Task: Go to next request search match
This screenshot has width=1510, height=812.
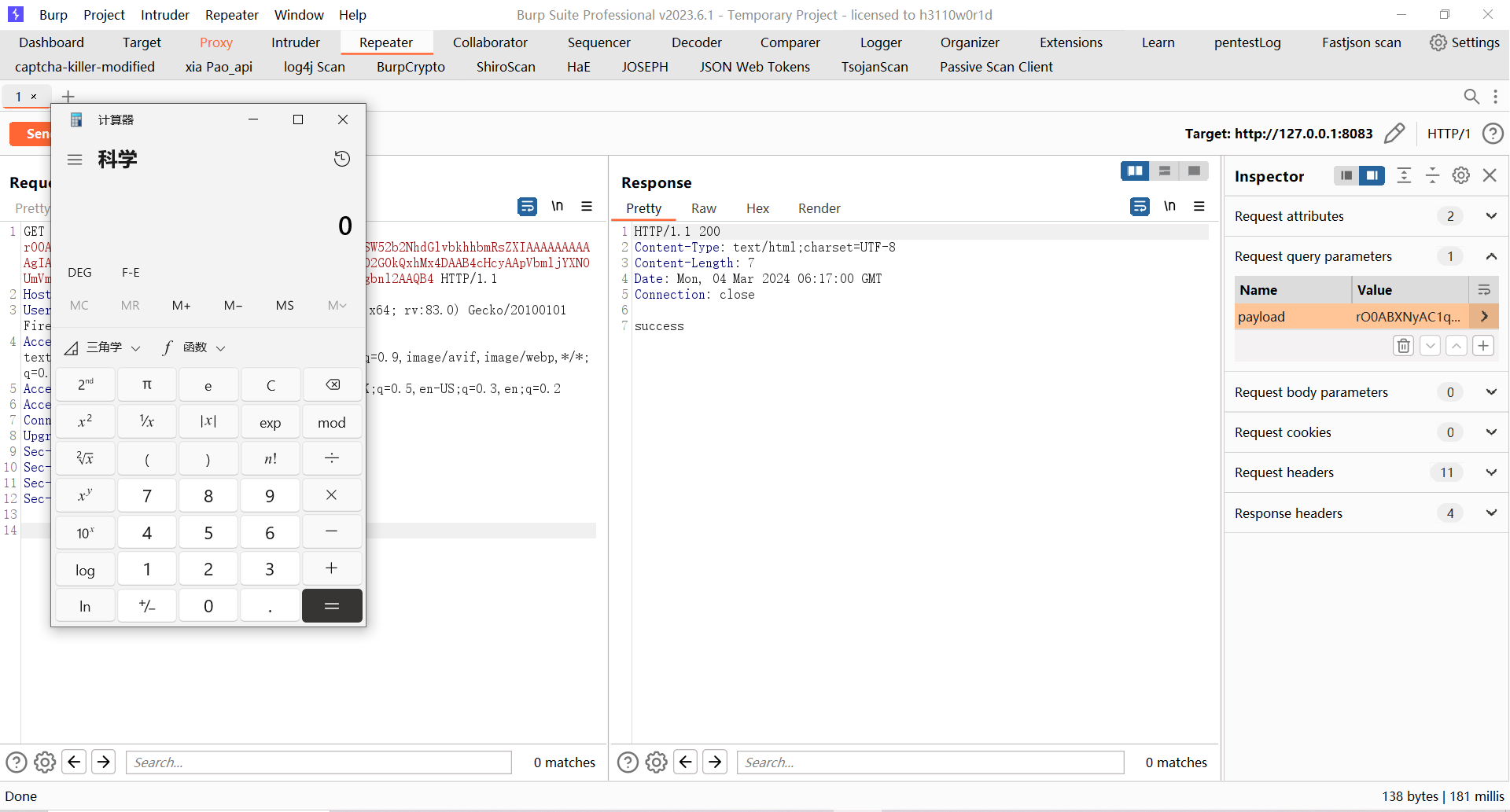Action: pos(103,762)
